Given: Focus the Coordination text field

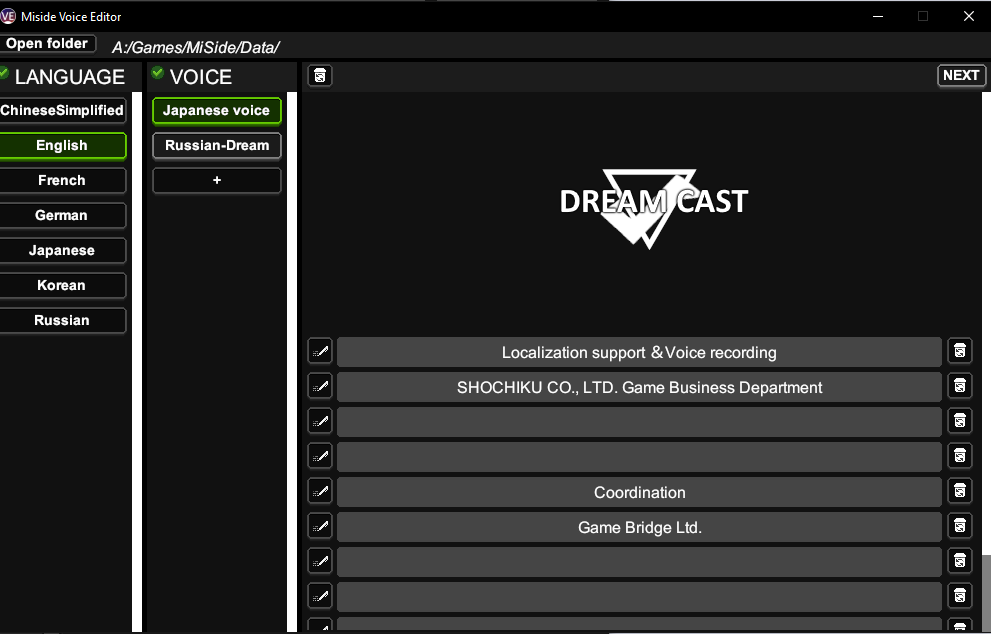Looking at the screenshot, I should point(639,492).
